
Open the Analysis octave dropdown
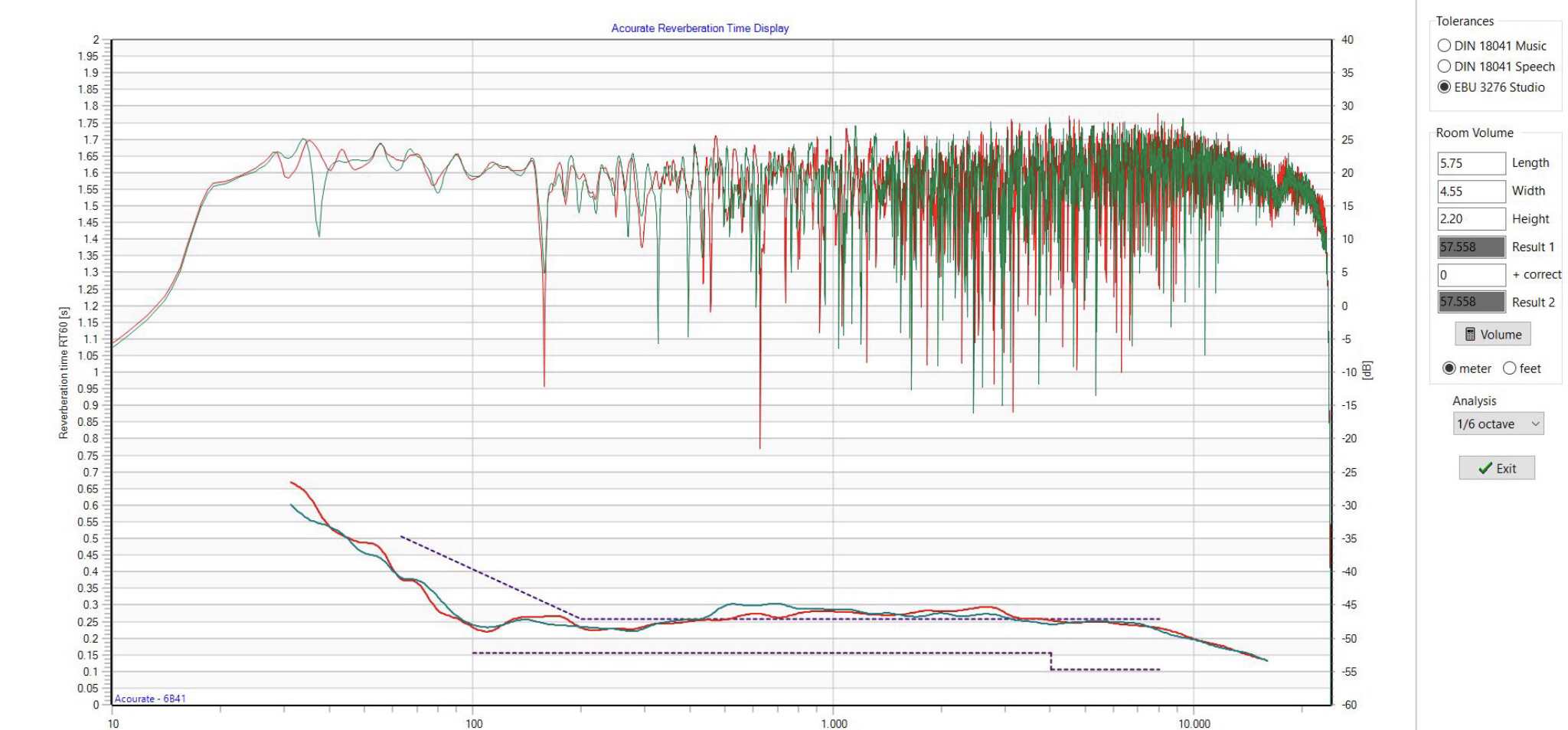pyautogui.click(x=1498, y=424)
